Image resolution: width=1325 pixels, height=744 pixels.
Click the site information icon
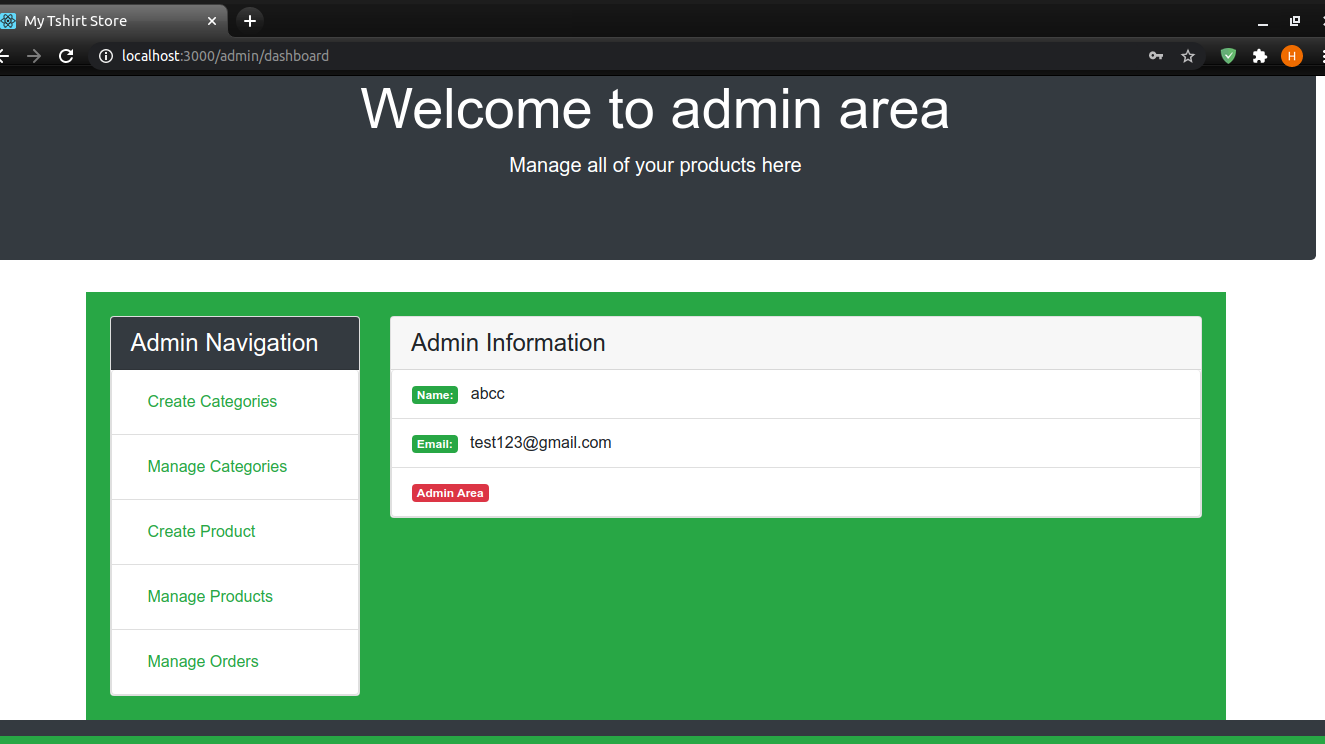pyautogui.click(x=106, y=56)
